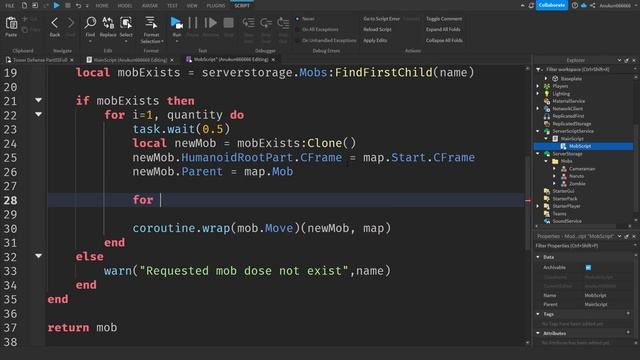
Task: Click the Resume playback icon
Action: (211, 23)
